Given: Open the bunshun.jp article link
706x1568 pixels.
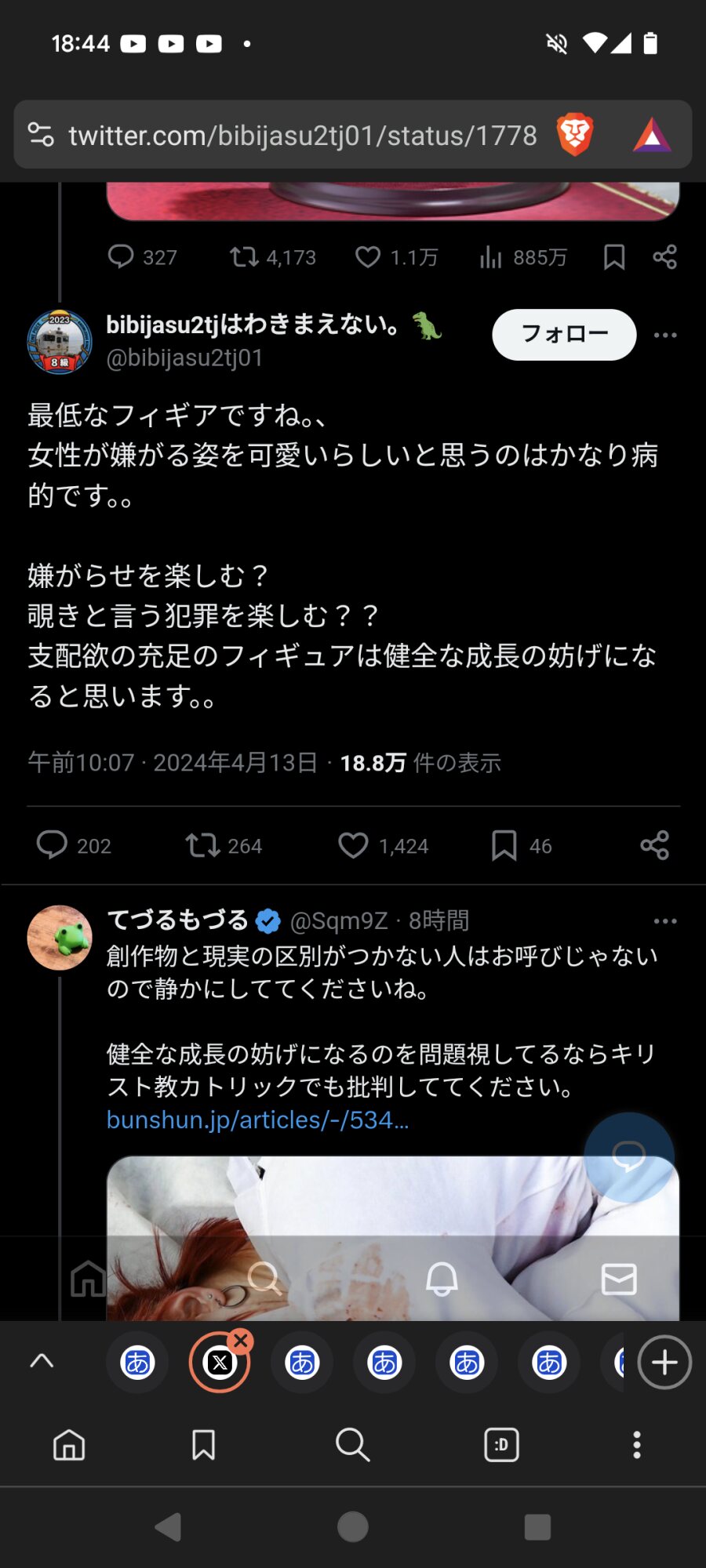Looking at the screenshot, I should (x=257, y=1120).
